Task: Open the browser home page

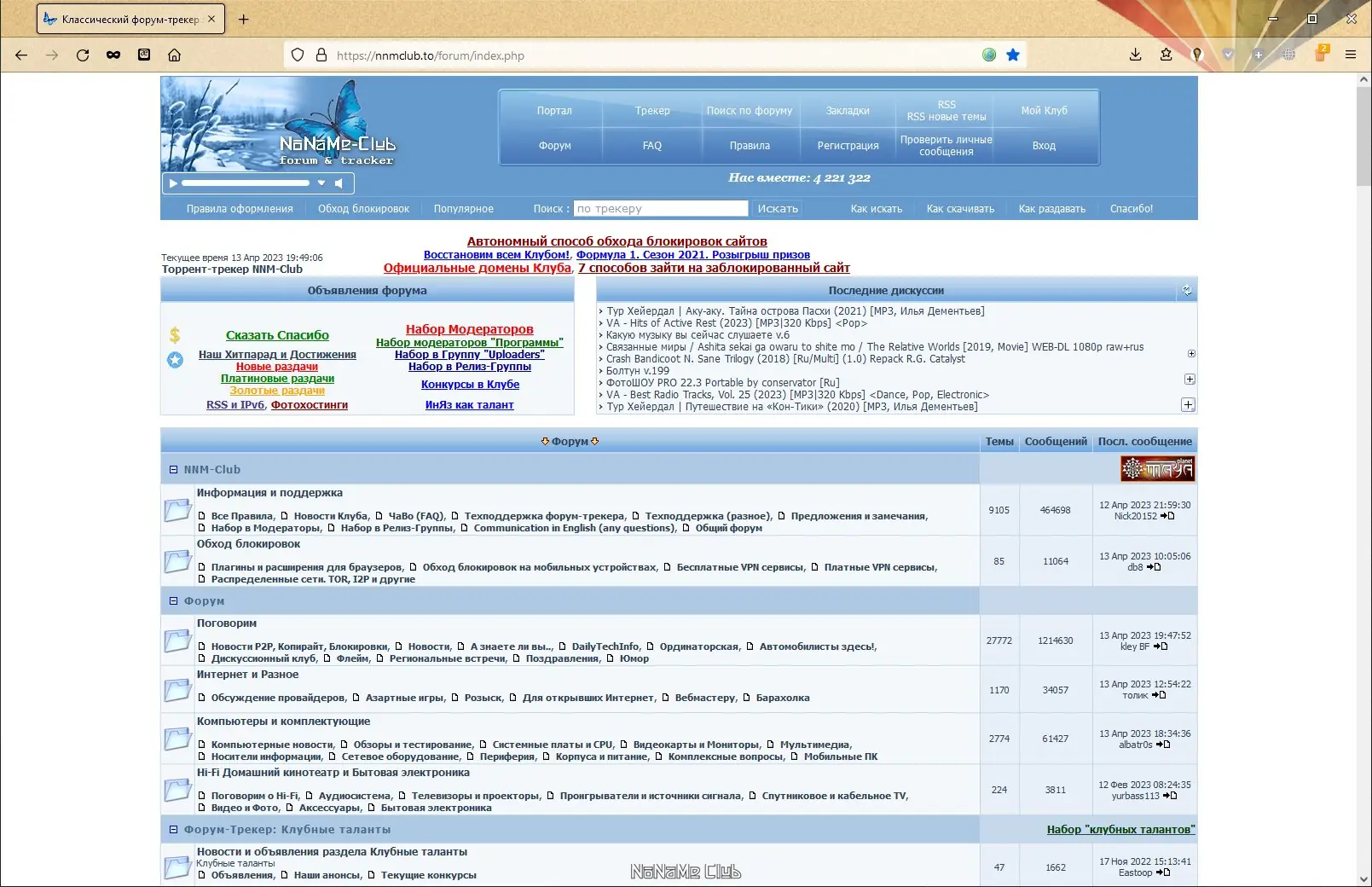Action: pos(174,55)
